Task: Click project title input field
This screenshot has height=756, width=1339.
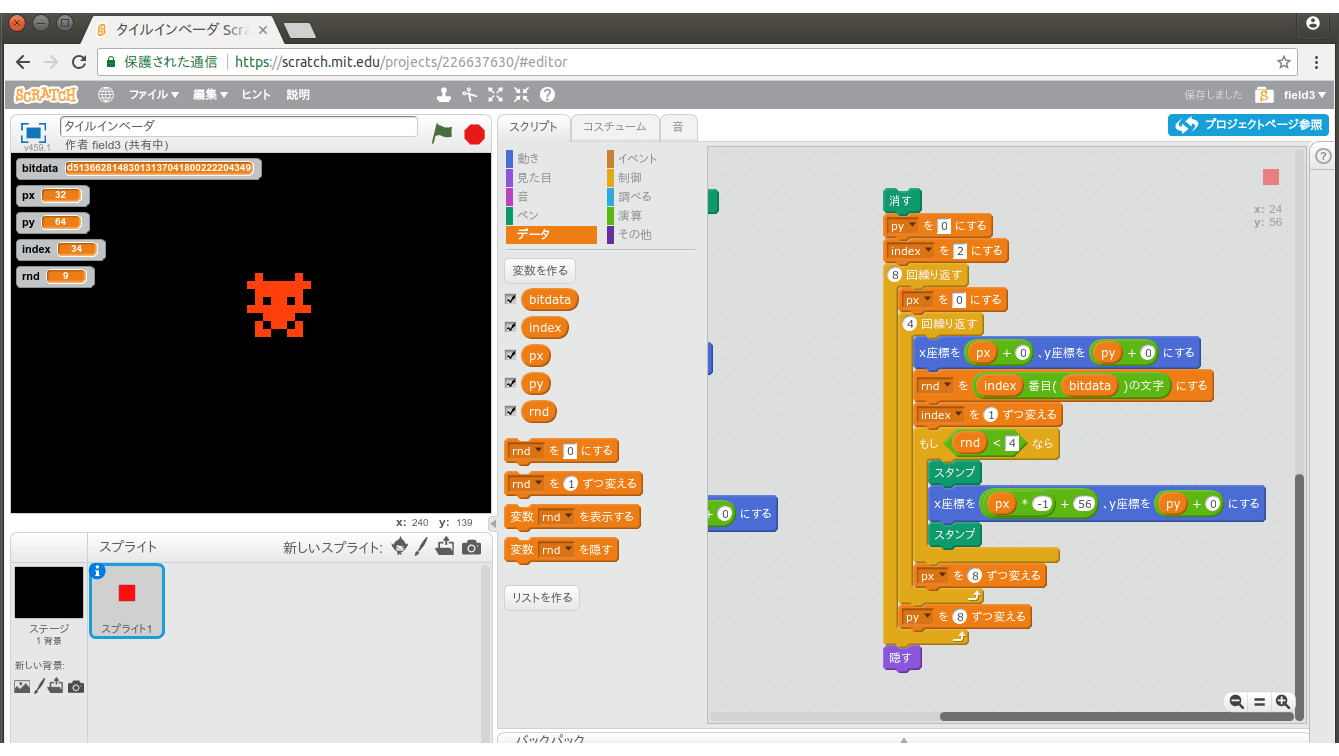Action: [x=239, y=126]
